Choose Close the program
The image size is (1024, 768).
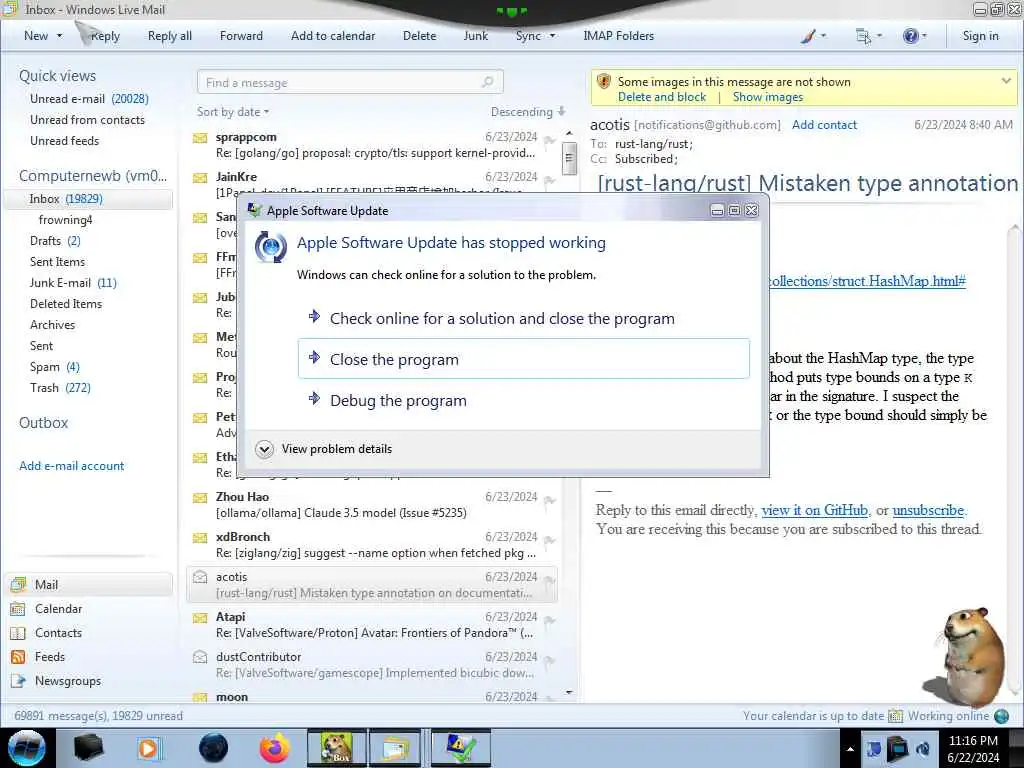coord(524,359)
